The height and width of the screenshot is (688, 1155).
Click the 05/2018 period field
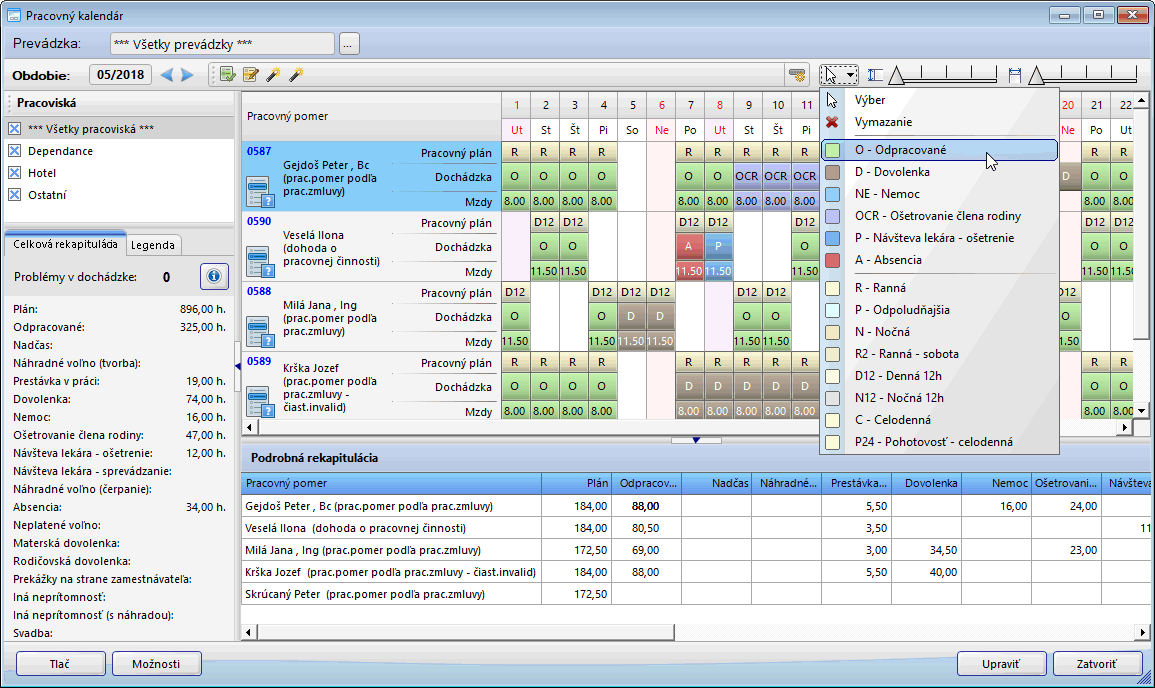tap(121, 75)
